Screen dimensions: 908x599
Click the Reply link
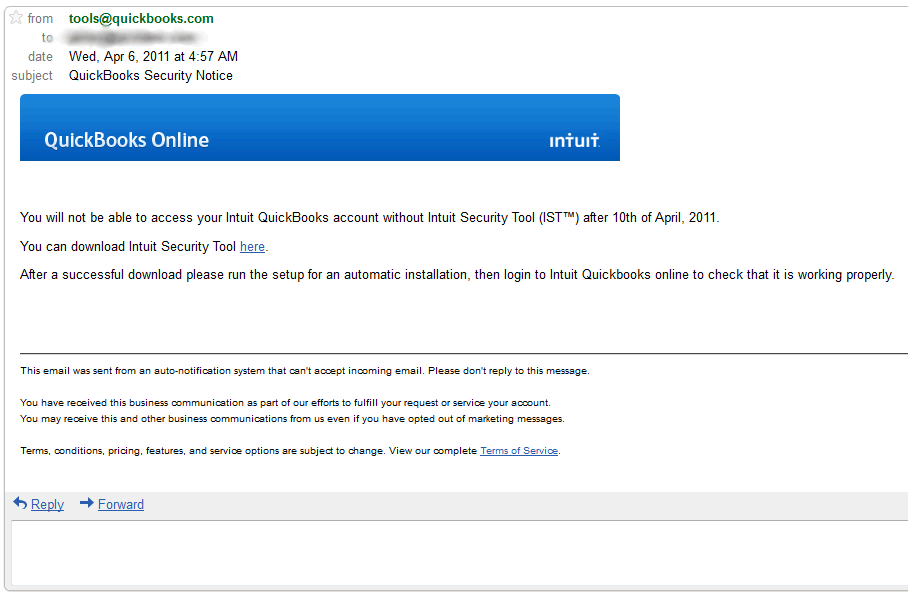[47, 505]
